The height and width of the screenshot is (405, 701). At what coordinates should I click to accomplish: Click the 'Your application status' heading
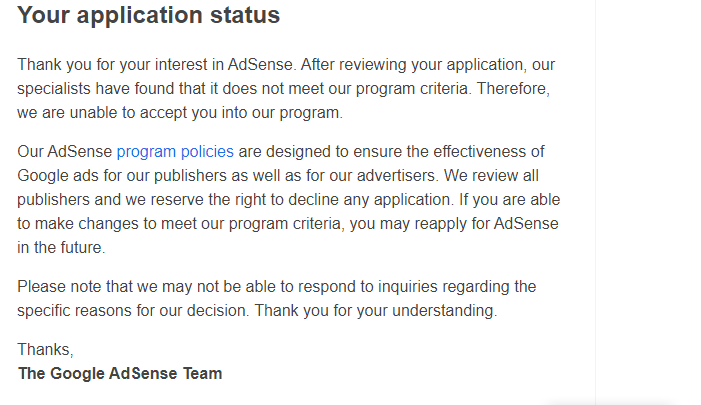148,15
